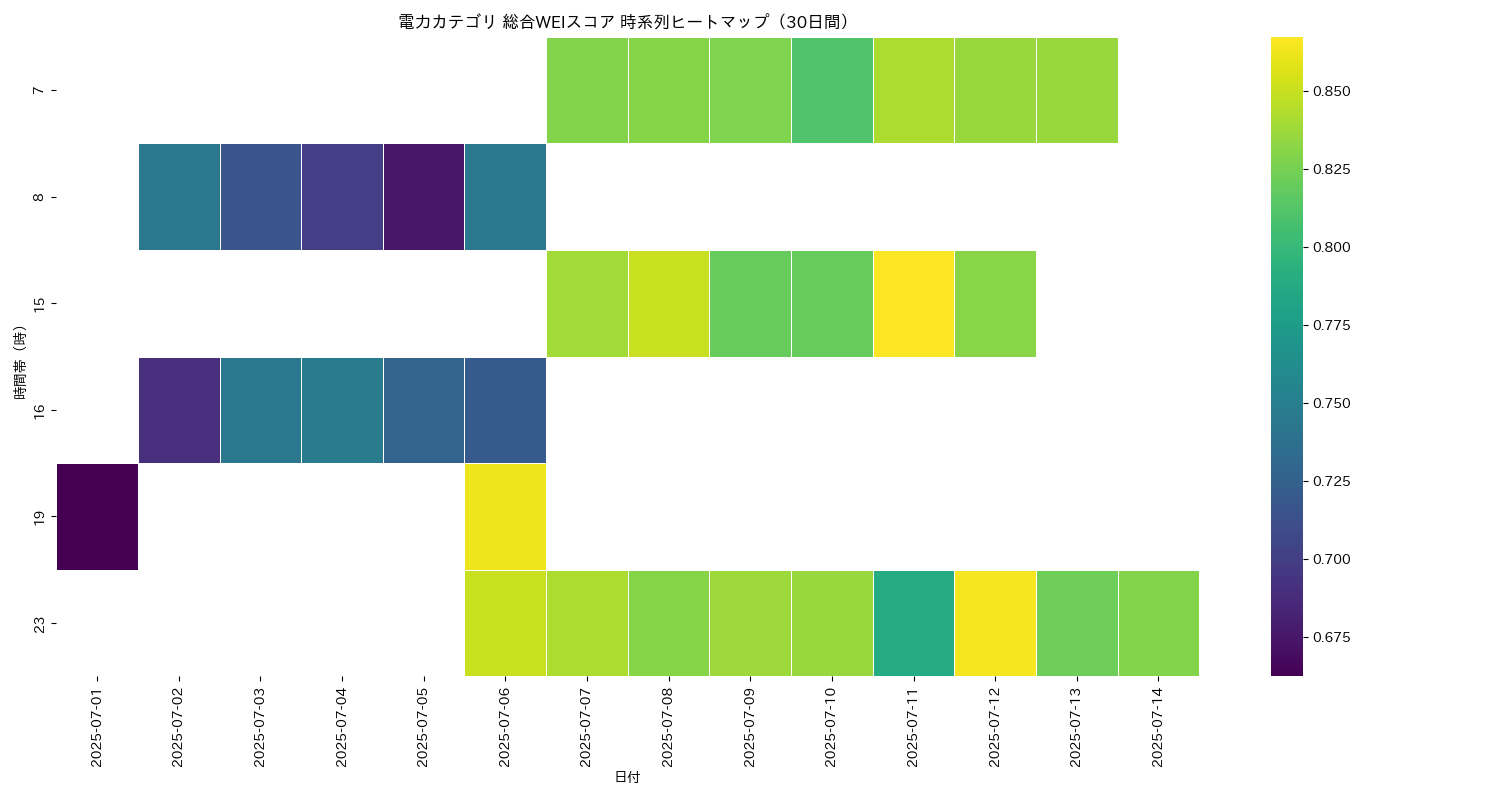
Task: Click the x-axis date label 2025-07-07
Action: pos(587,727)
